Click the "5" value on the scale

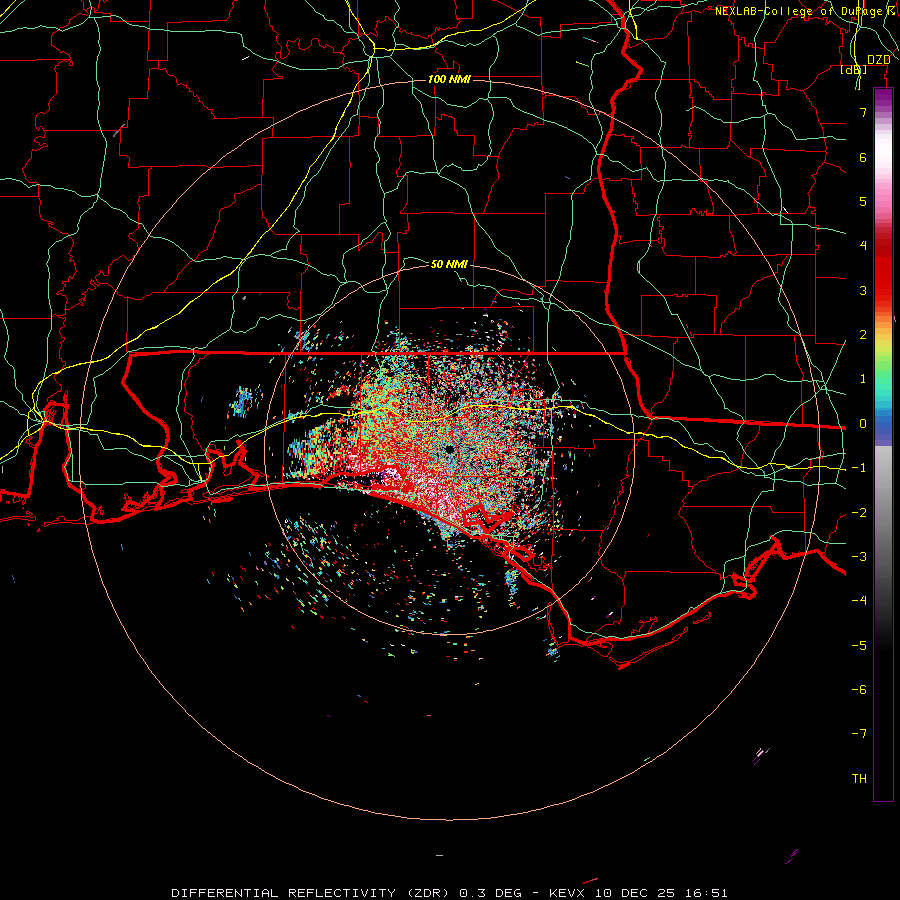coord(863,201)
